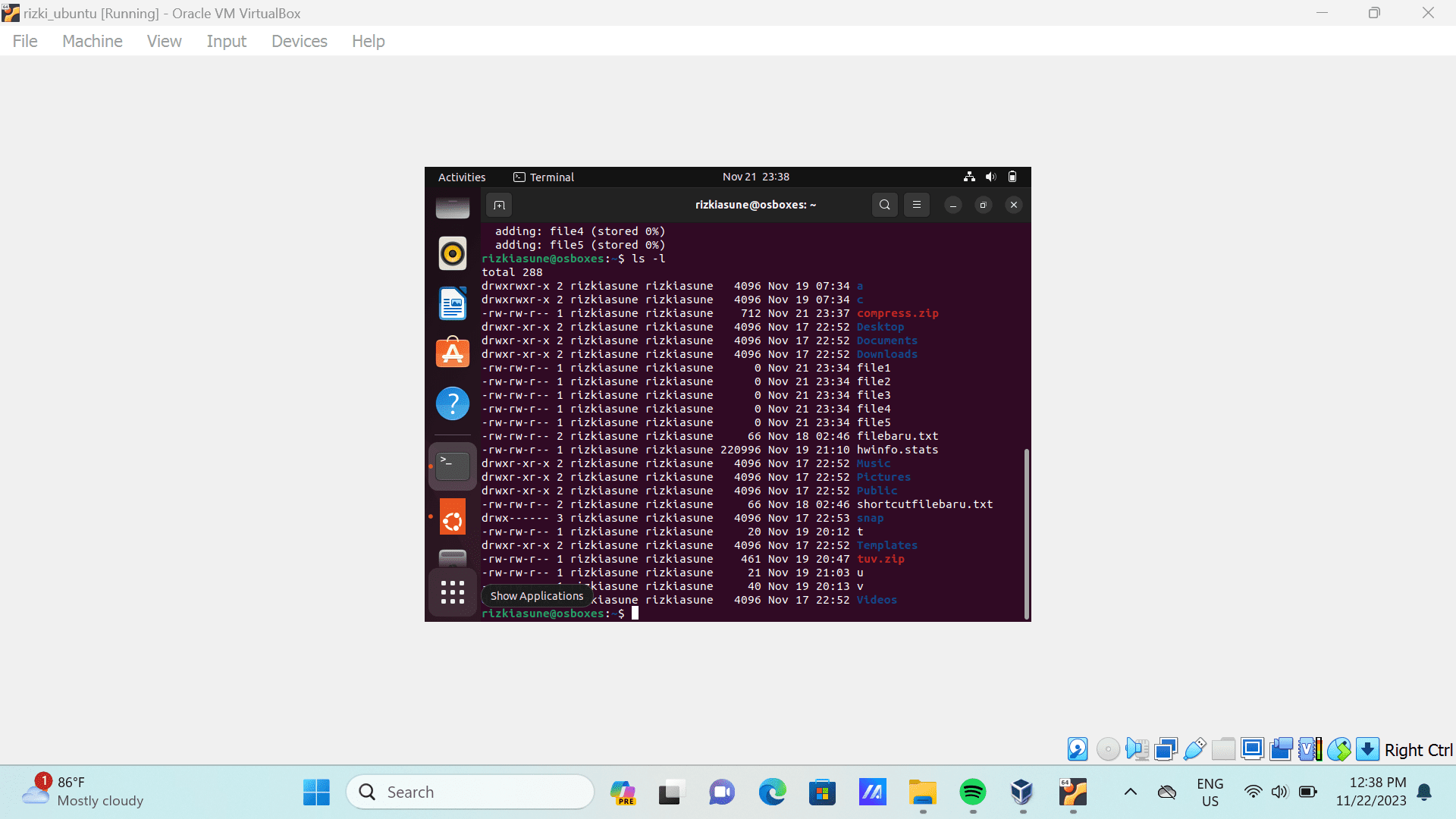1456x819 pixels.
Task: Click the Files icon atop the dock
Action: tap(453, 208)
